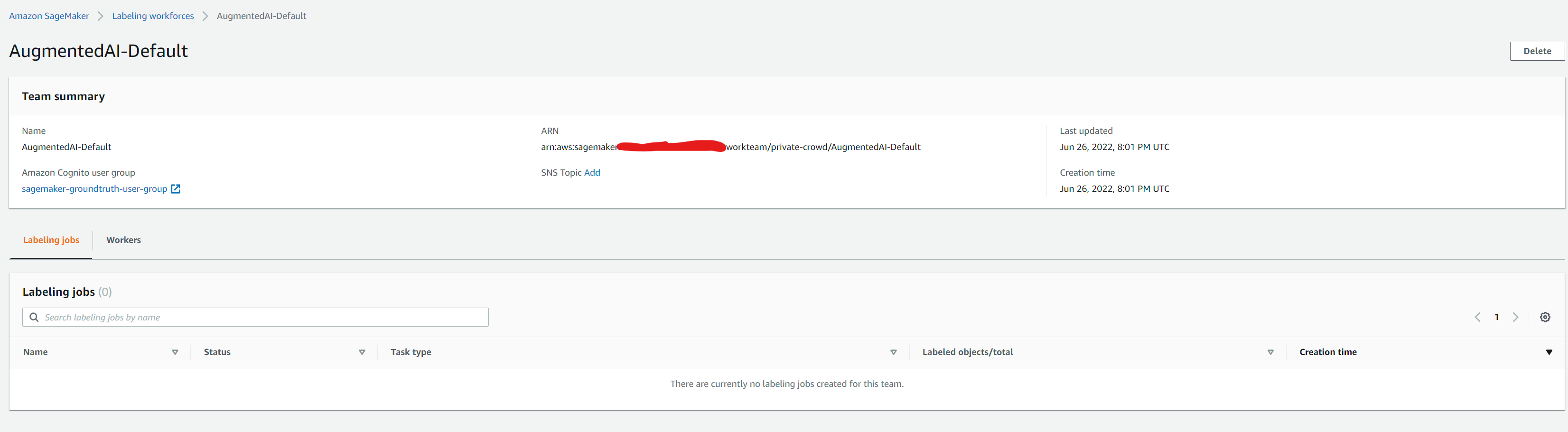Go to the previous page of labeling jobs
Screen dimensions: 1568x432
tap(1477, 317)
